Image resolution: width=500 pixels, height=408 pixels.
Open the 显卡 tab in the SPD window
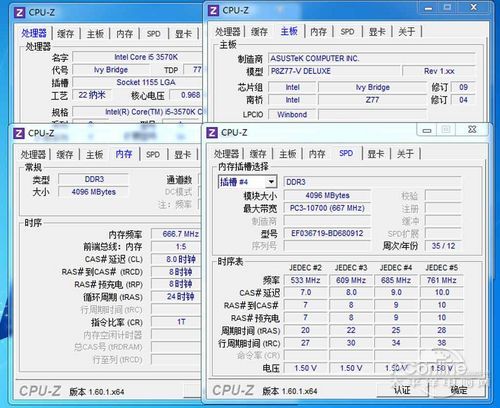tap(376, 154)
